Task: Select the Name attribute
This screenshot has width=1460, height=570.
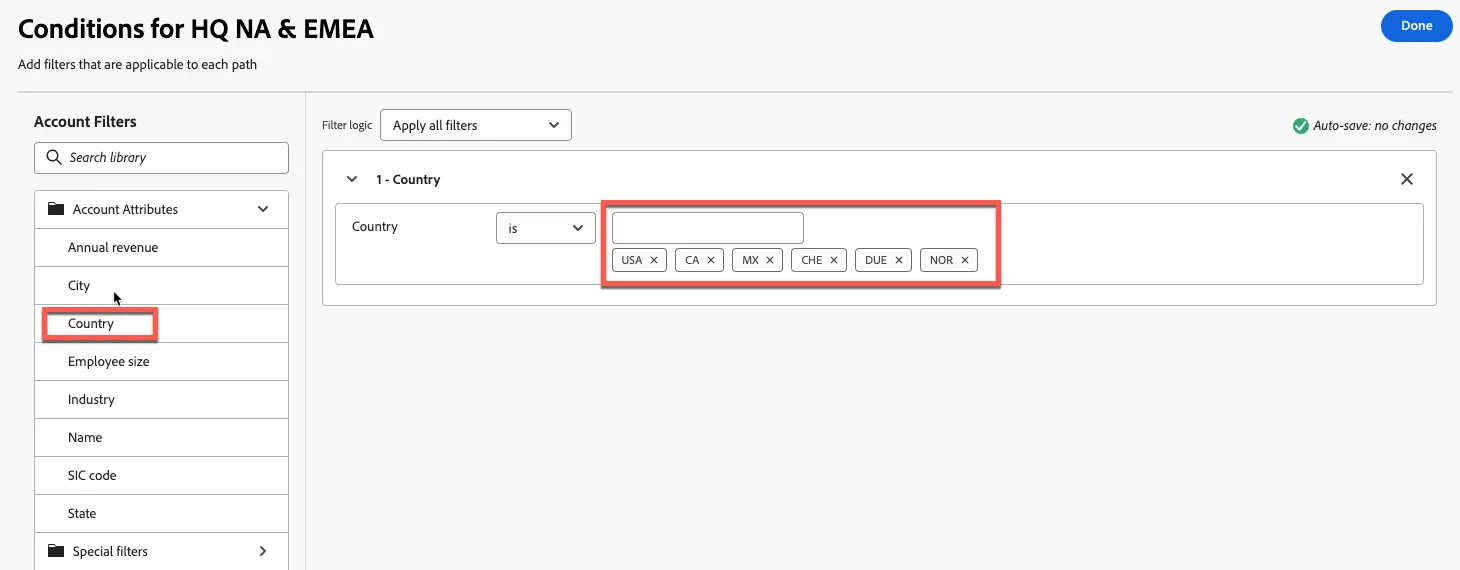Action: [x=161, y=438]
